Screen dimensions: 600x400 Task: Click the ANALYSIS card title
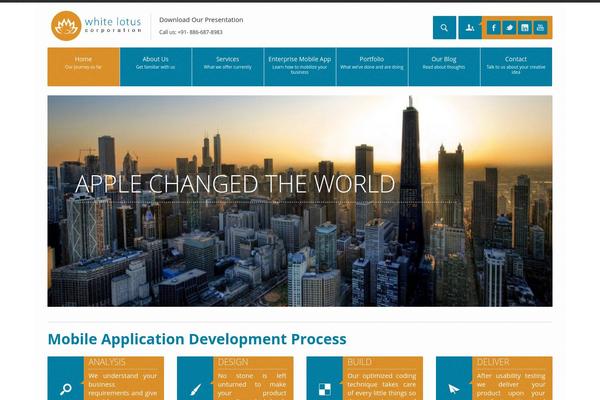(107, 362)
